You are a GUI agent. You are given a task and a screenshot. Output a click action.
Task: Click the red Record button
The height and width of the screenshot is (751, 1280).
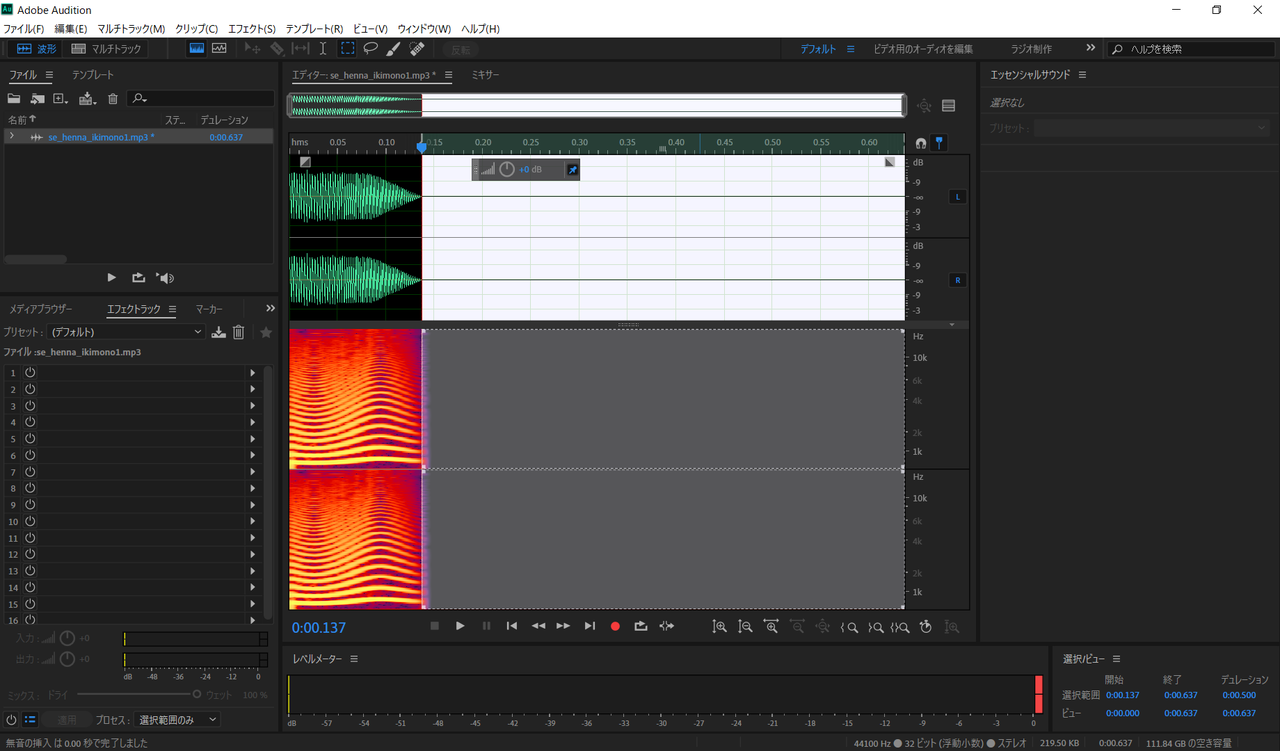click(615, 626)
